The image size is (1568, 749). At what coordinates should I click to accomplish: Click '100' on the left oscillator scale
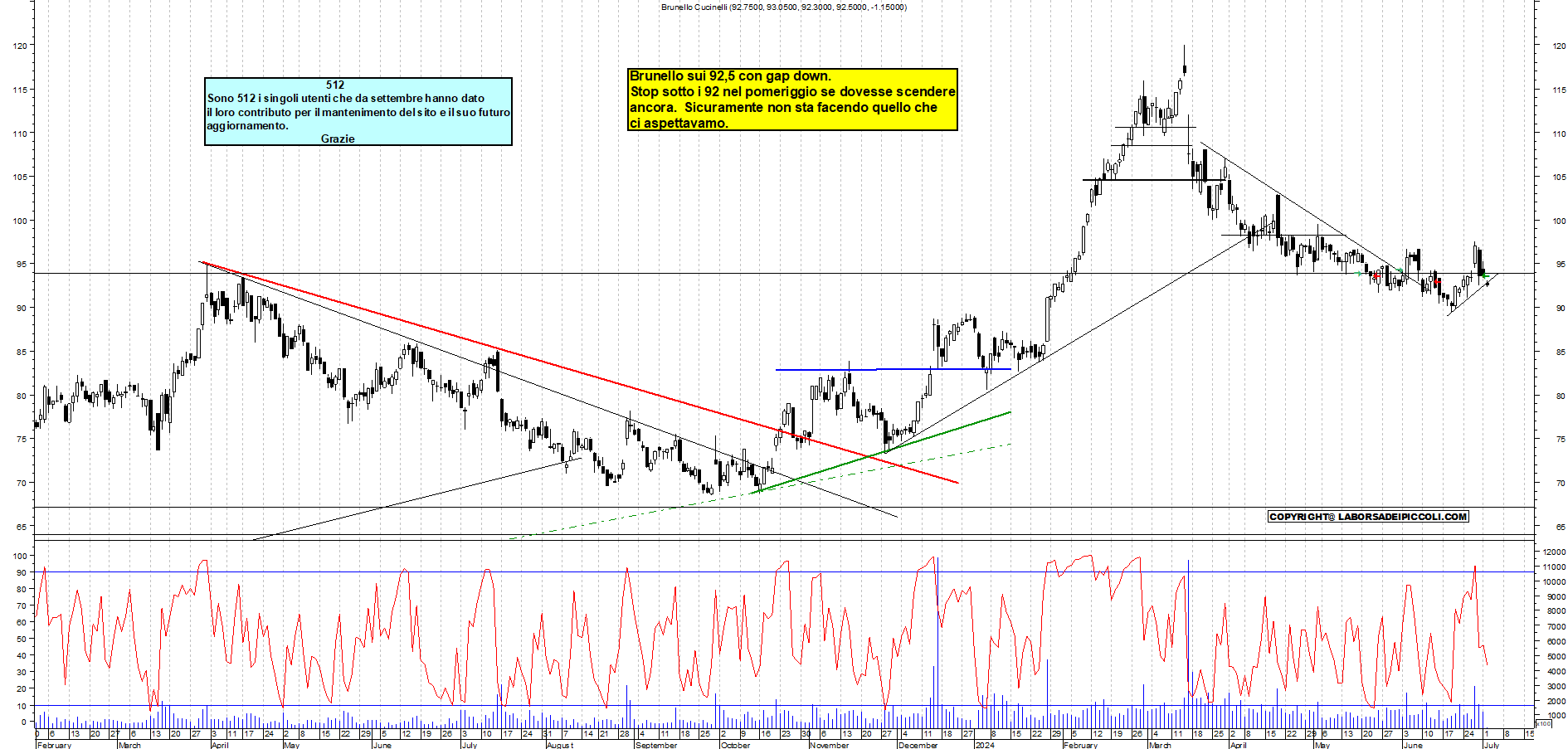[x=20, y=556]
